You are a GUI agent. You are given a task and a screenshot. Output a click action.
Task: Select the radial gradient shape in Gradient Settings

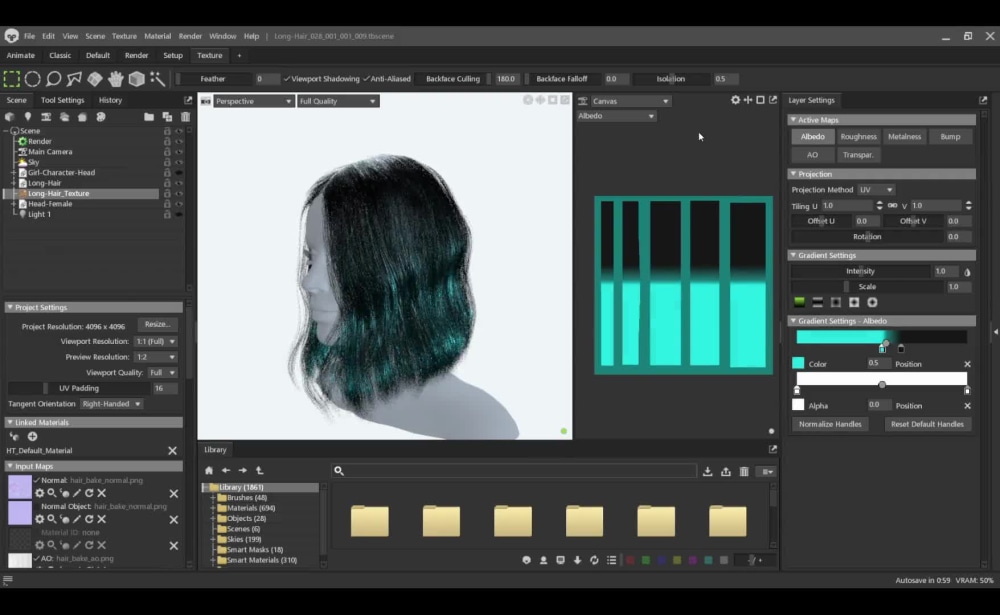[871, 302]
